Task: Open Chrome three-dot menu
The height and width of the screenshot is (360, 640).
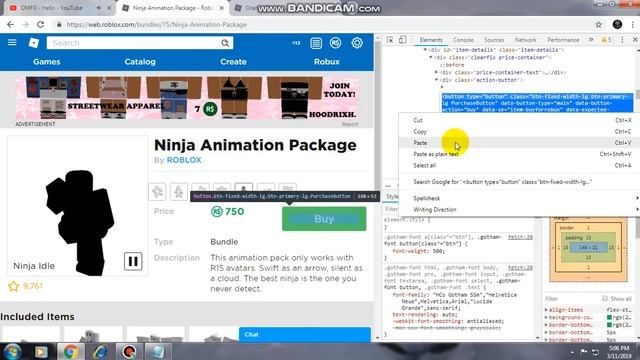Action: 633,24
